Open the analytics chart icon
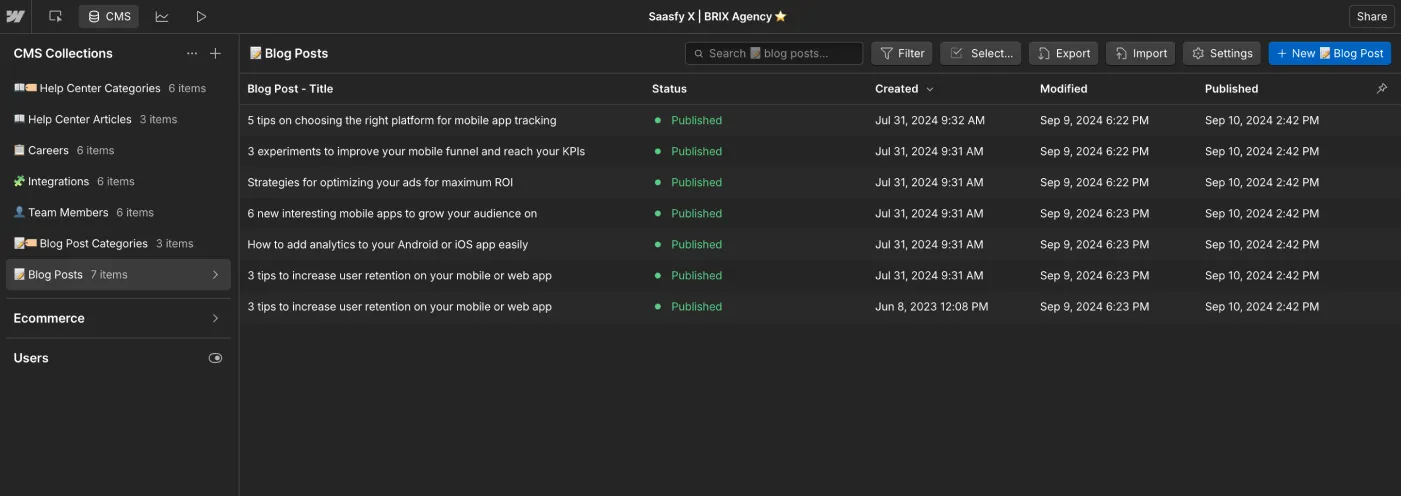The image size is (1401, 496). pyautogui.click(x=161, y=16)
